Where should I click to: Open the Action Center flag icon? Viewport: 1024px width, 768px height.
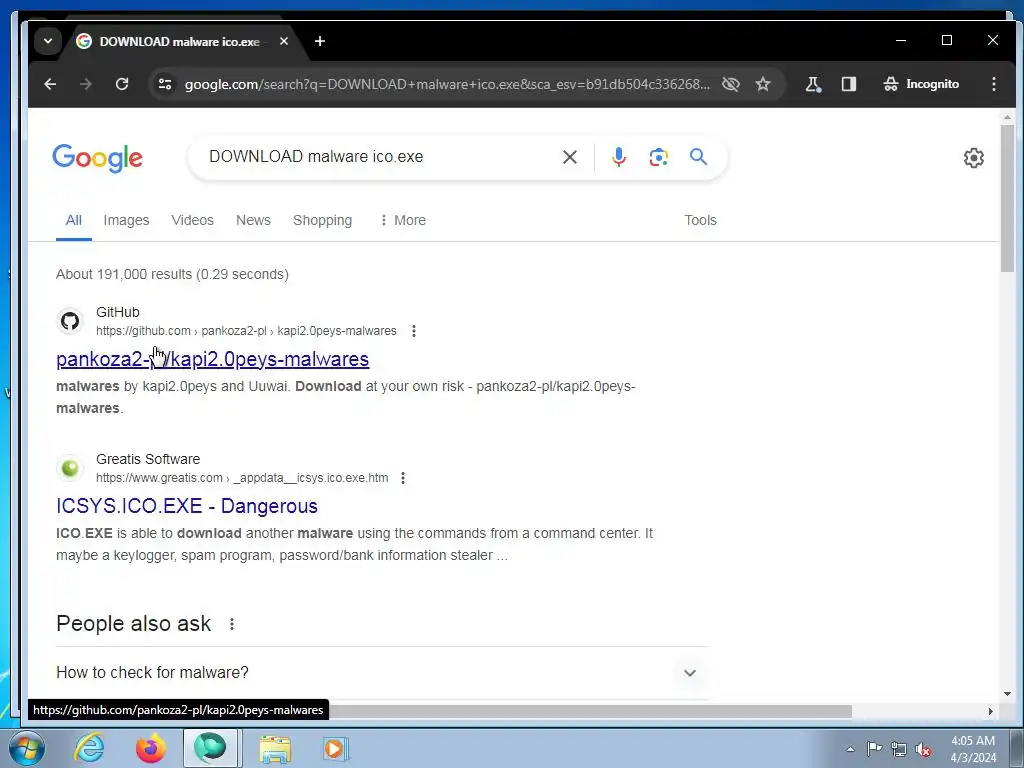point(874,748)
